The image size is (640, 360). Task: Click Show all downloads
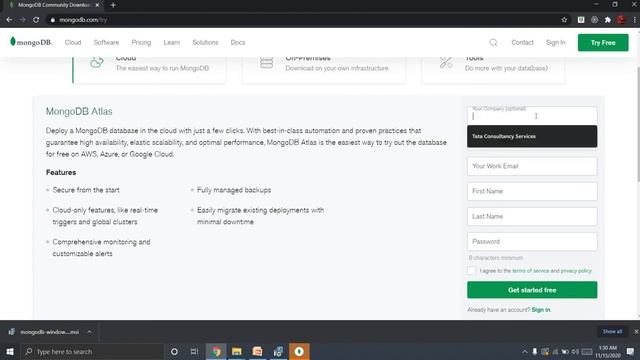pyautogui.click(x=612, y=331)
